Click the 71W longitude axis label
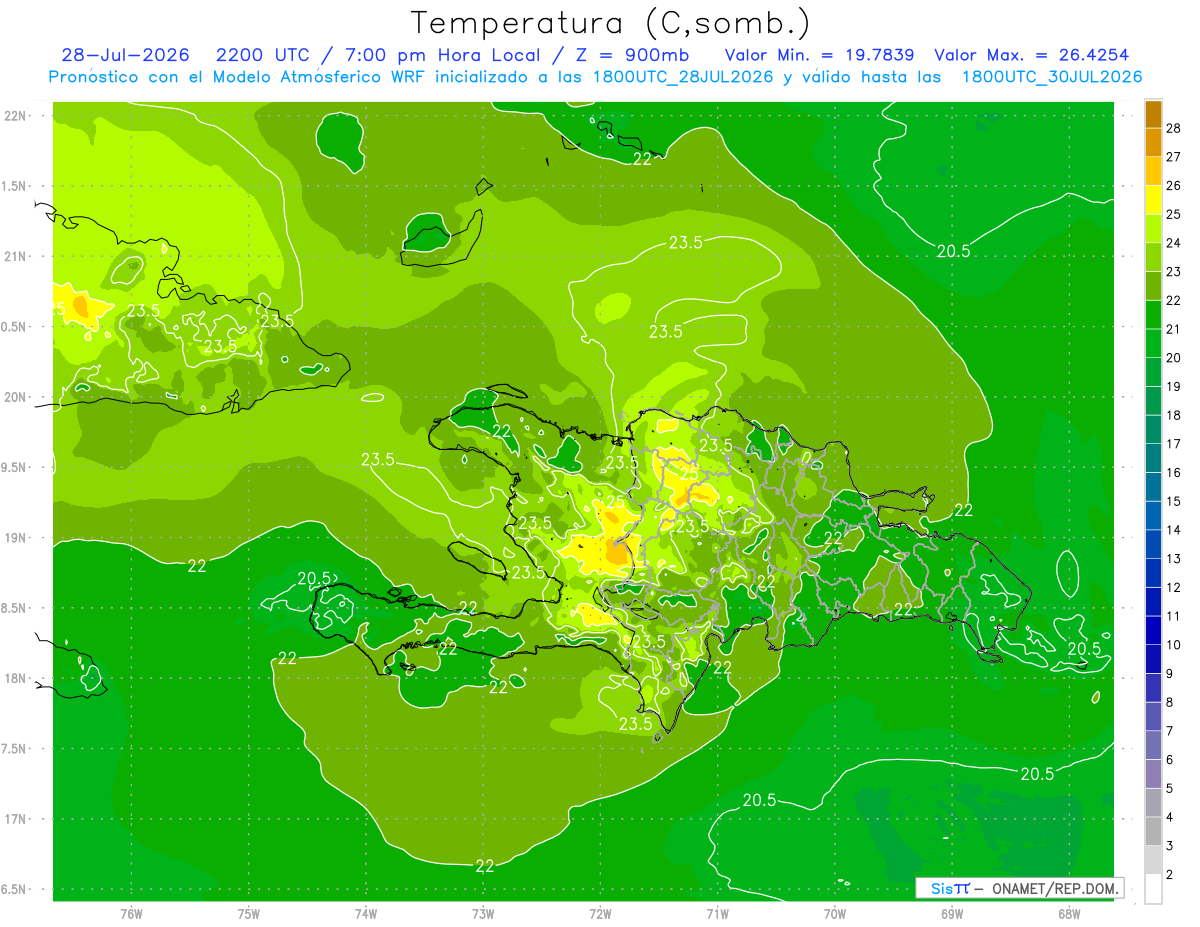 point(717,913)
